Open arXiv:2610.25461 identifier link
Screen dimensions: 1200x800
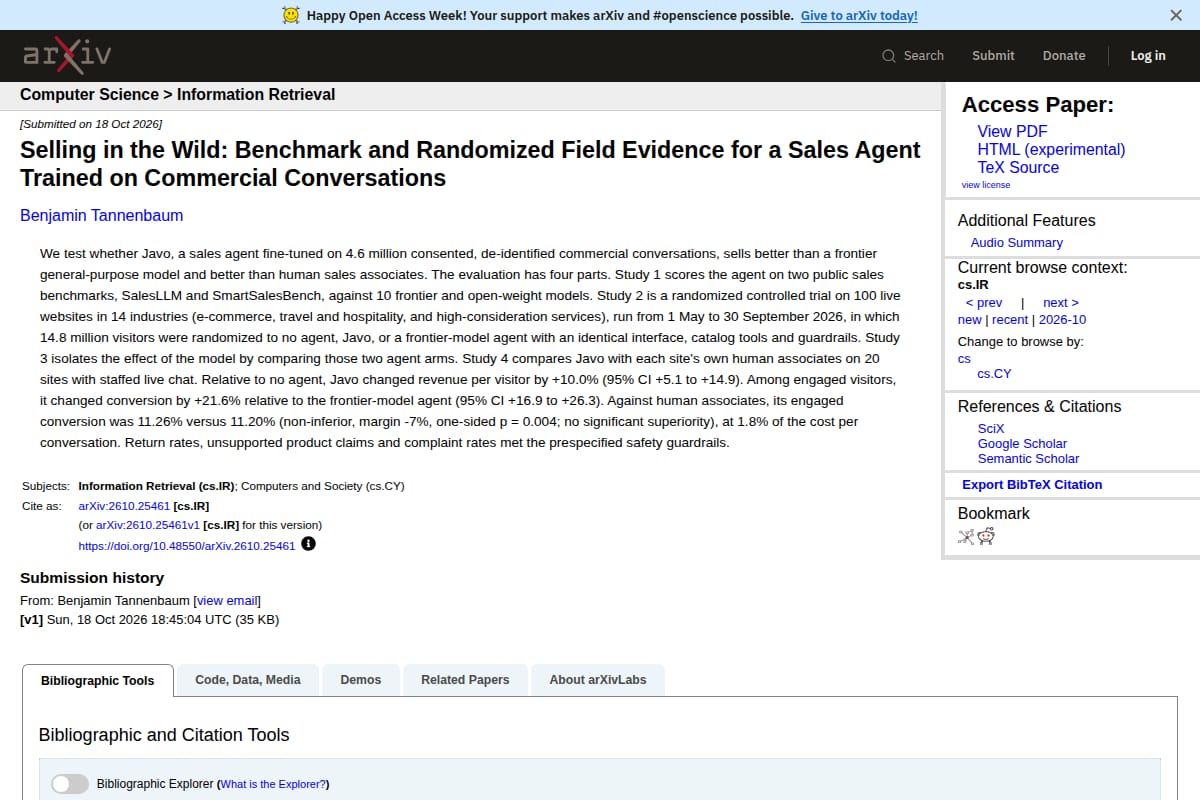tap(124, 506)
